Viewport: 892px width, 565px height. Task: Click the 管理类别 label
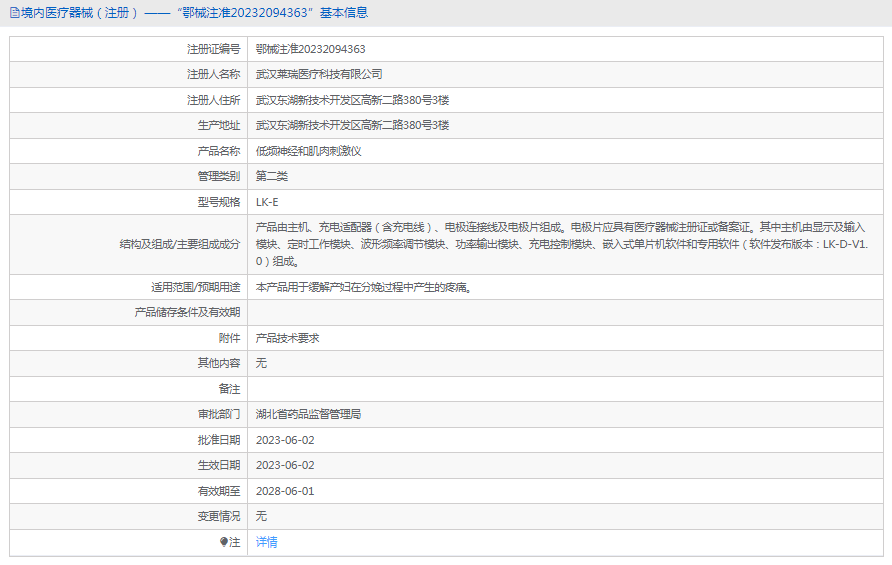click(219, 176)
